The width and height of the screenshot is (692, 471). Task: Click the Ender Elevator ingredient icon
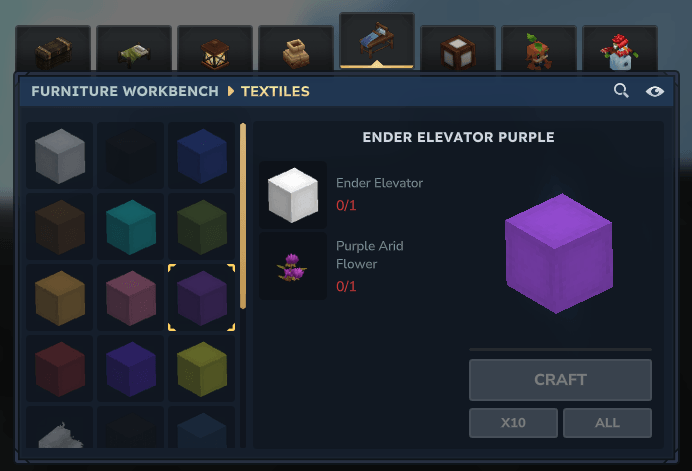pyautogui.click(x=293, y=195)
